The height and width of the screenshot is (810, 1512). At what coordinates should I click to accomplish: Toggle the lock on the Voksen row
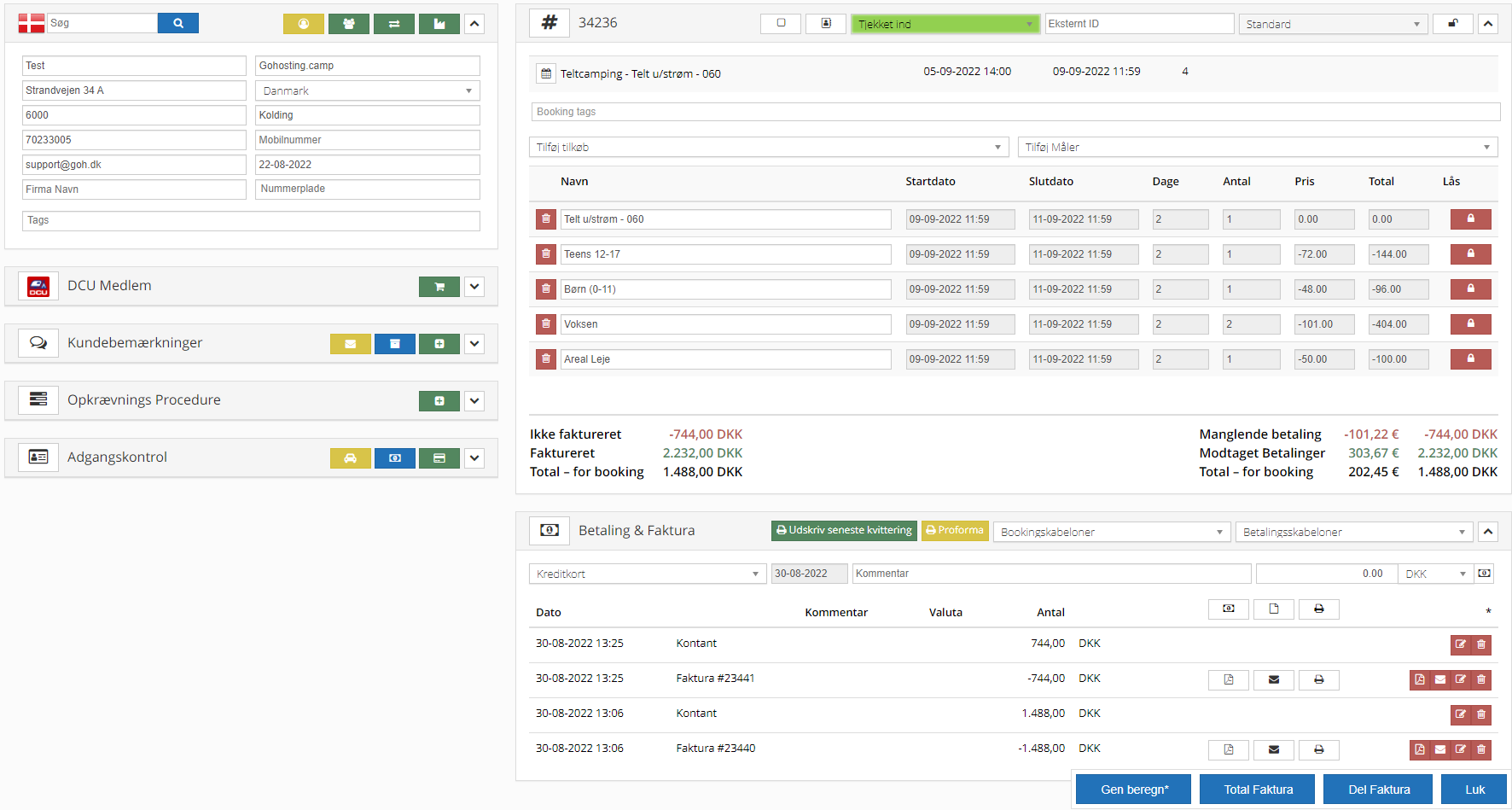[1470, 324]
